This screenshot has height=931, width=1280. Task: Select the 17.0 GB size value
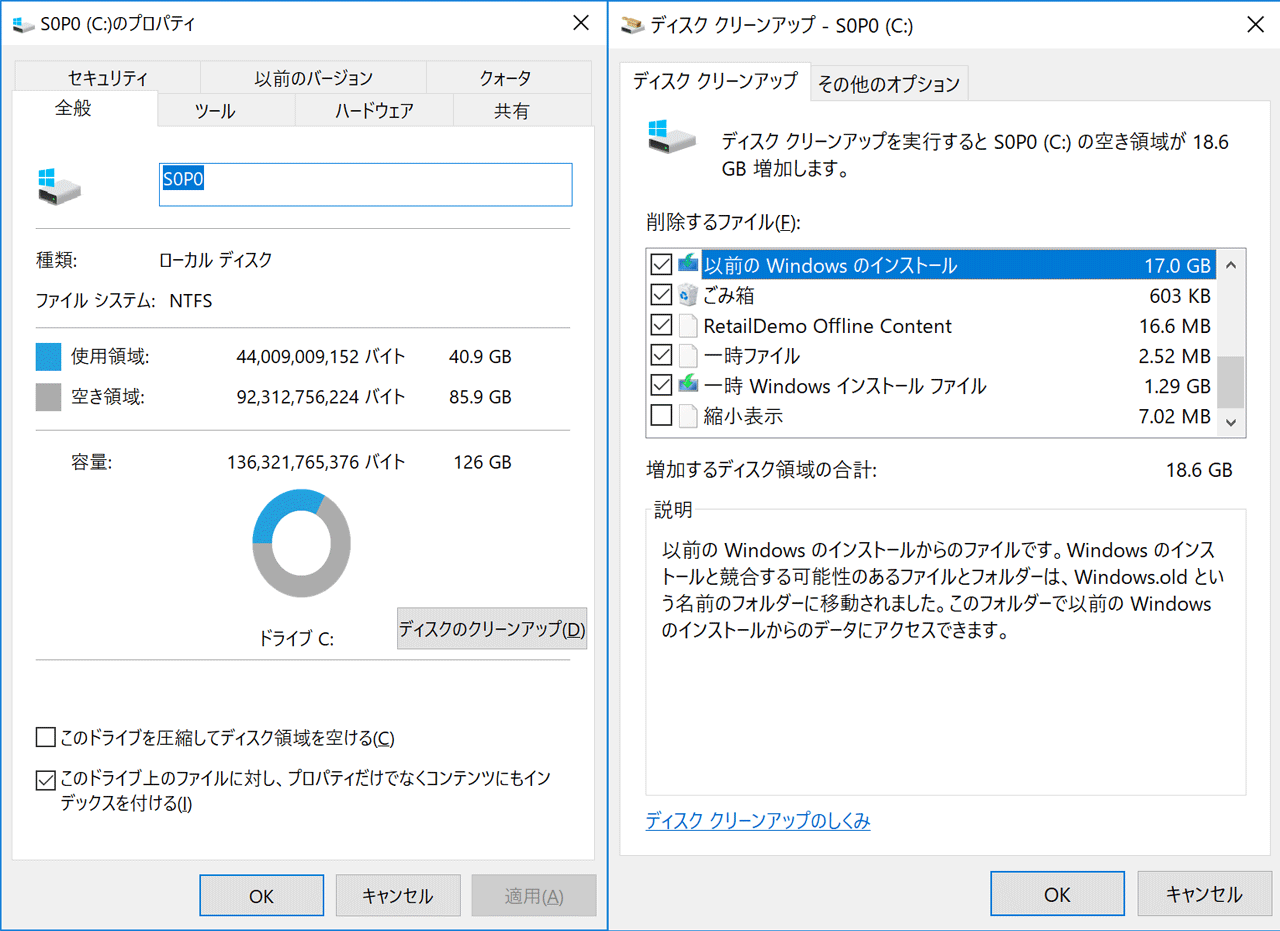tap(1178, 266)
